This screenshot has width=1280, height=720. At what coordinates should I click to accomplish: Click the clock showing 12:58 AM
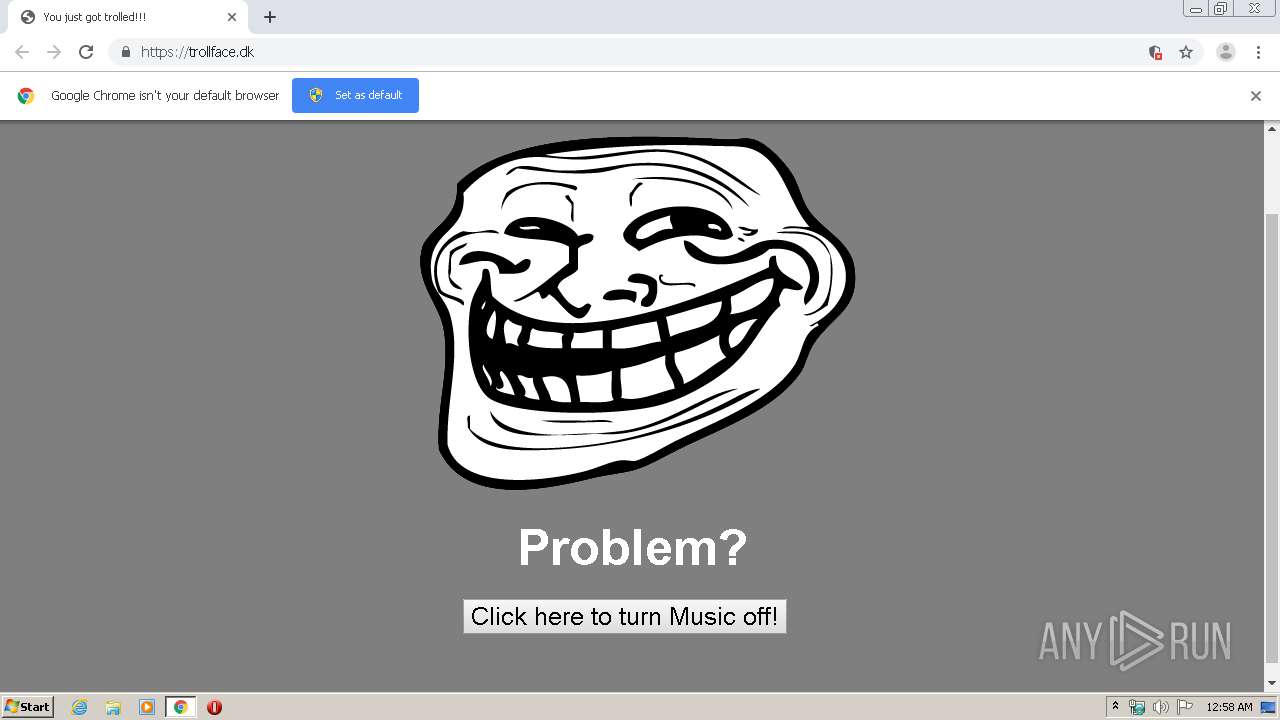(x=1229, y=707)
